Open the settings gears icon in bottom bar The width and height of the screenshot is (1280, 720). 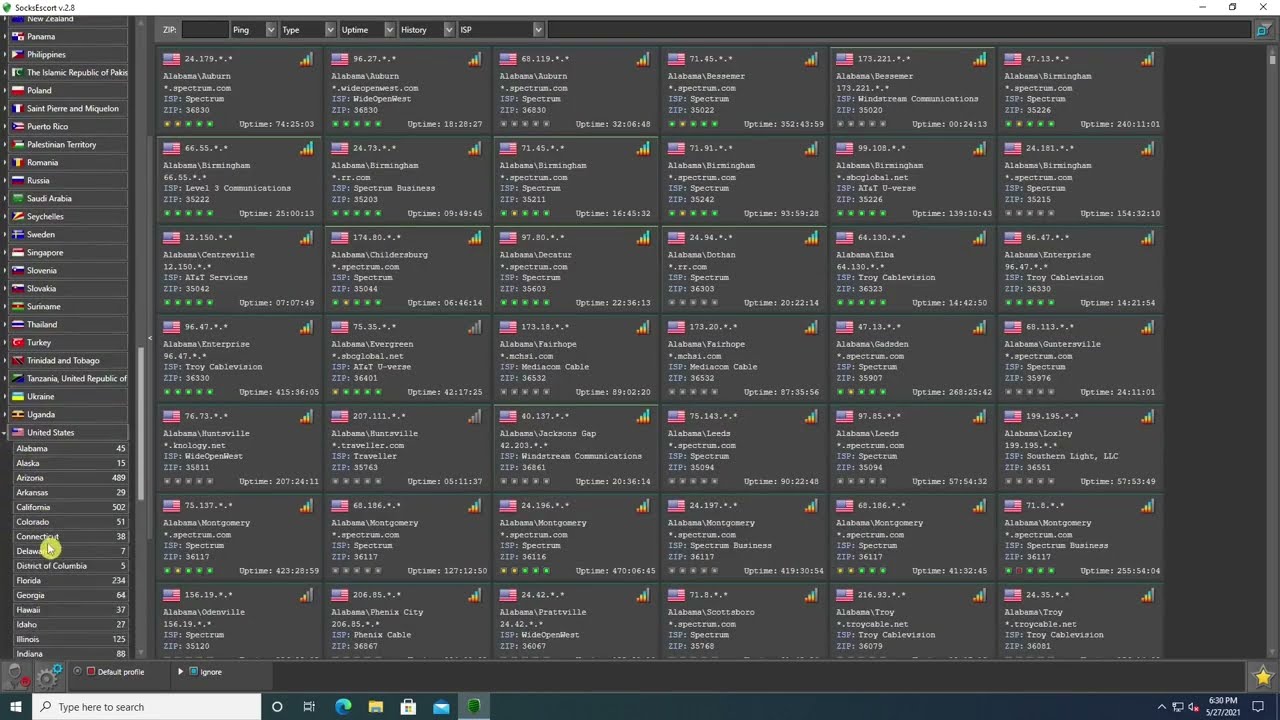tap(49, 677)
